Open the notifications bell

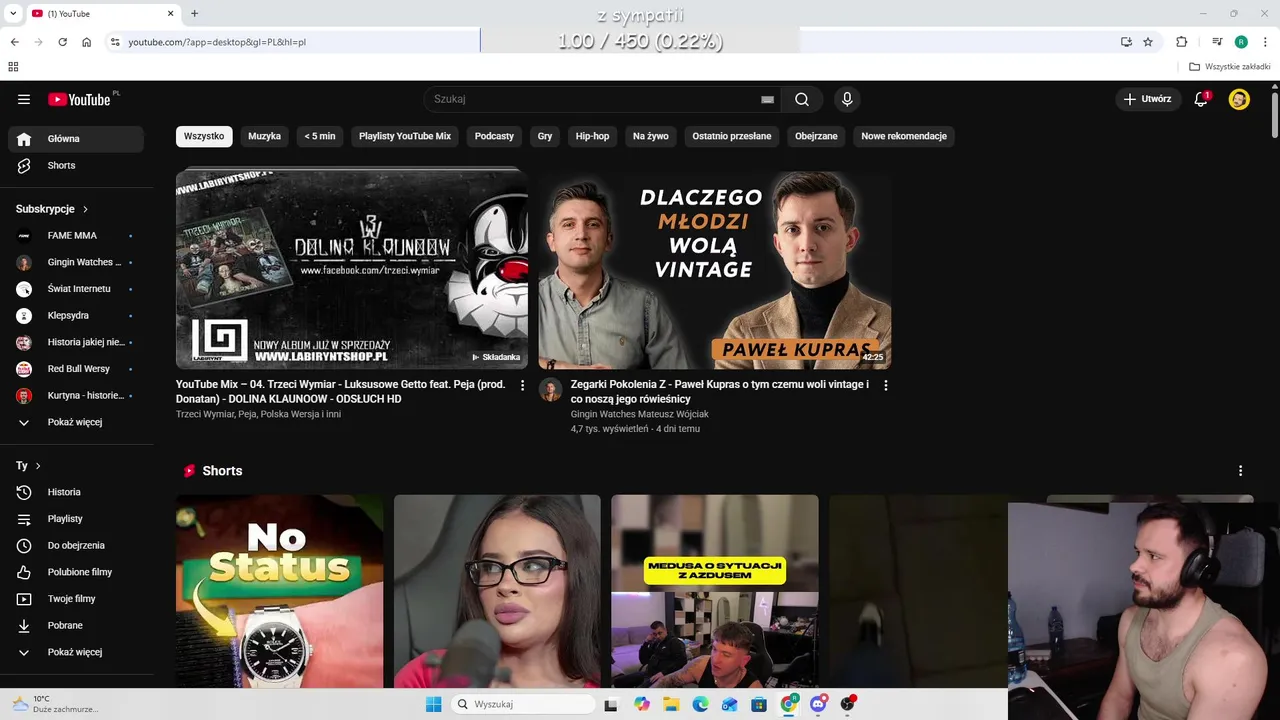click(1201, 99)
